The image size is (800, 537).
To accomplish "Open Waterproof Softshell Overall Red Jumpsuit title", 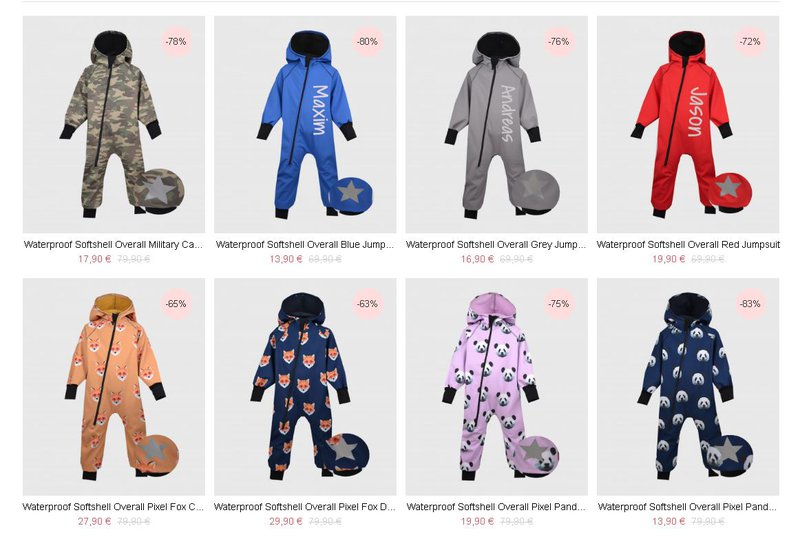I will (688, 245).
